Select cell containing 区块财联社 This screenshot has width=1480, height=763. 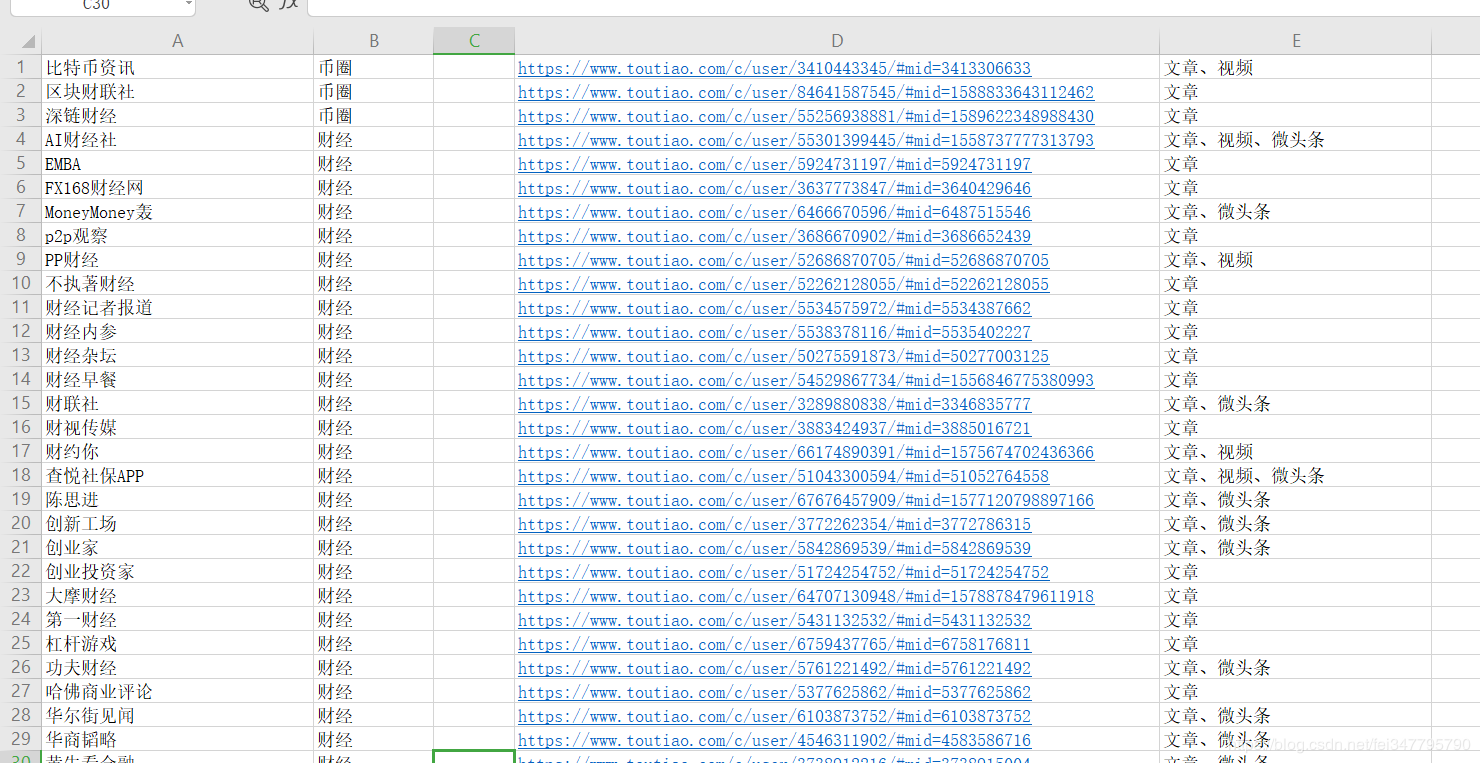pos(177,91)
